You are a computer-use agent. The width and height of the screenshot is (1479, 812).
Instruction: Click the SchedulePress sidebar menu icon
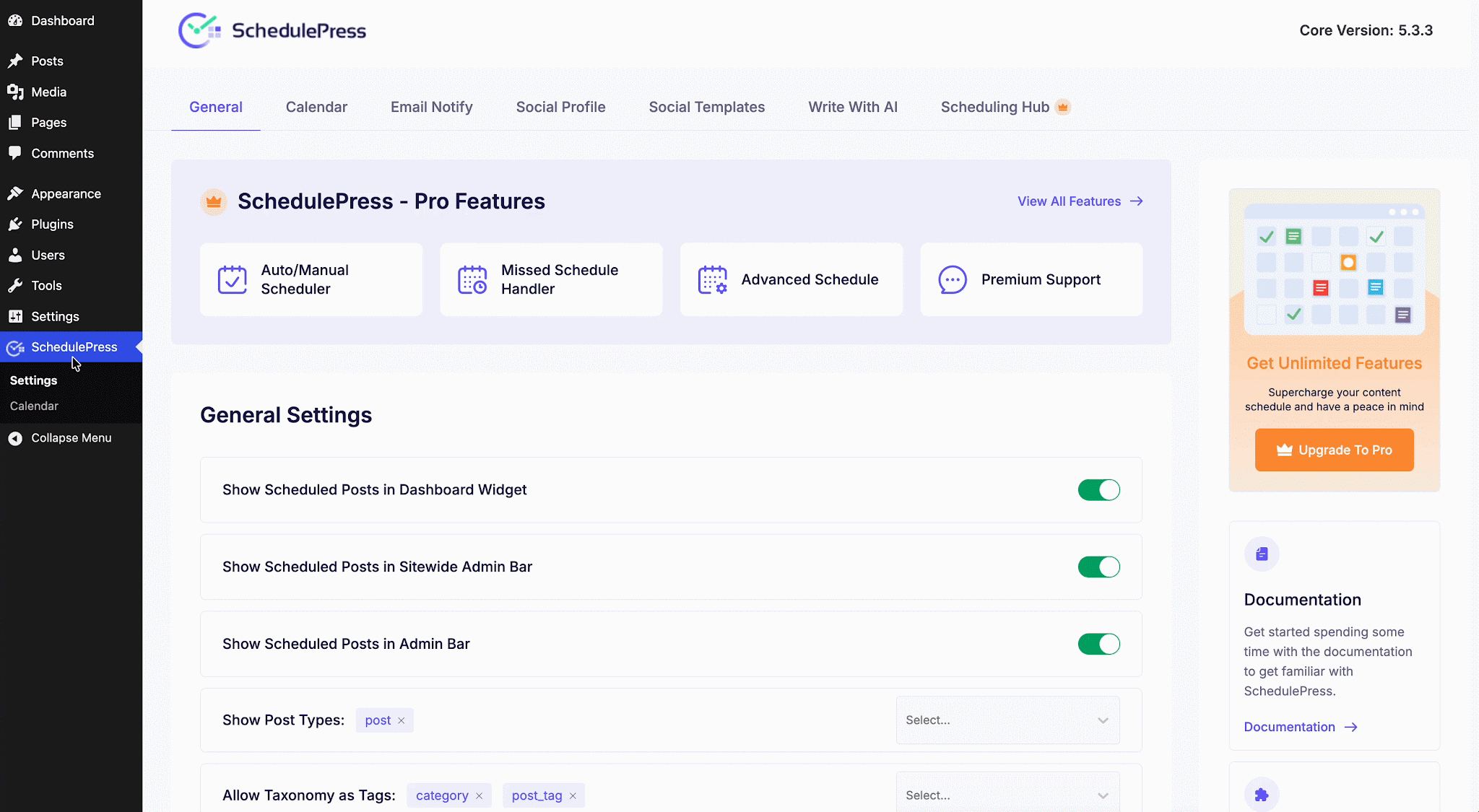(15, 348)
